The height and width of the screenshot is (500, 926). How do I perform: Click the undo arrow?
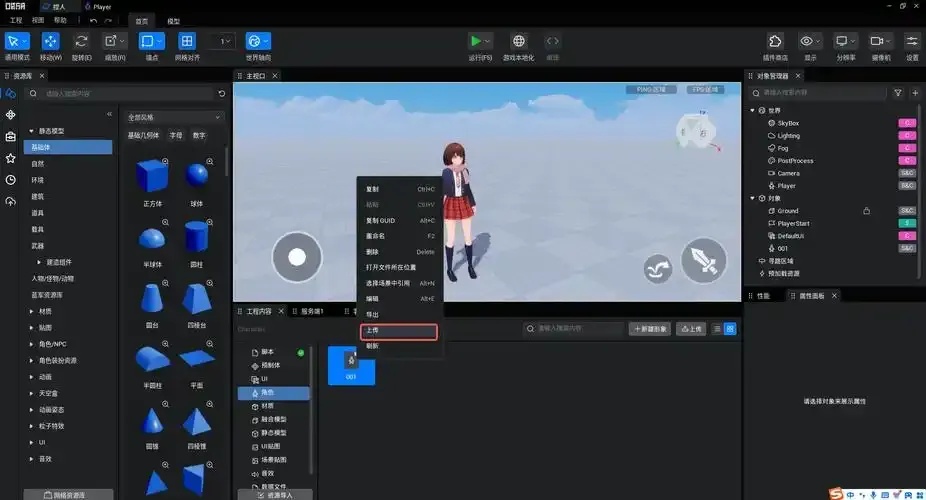tap(93, 21)
